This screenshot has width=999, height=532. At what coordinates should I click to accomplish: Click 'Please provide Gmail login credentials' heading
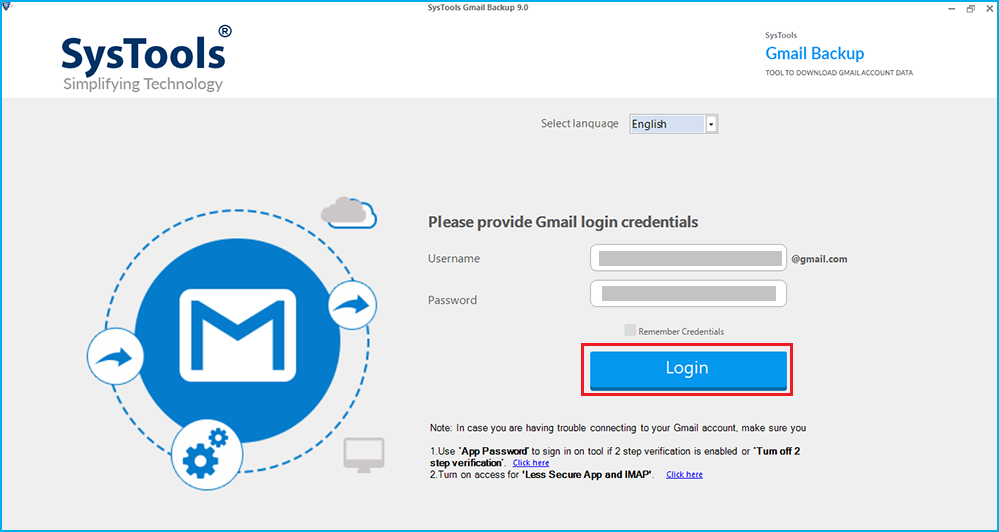pyautogui.click(x=563, y=222)
